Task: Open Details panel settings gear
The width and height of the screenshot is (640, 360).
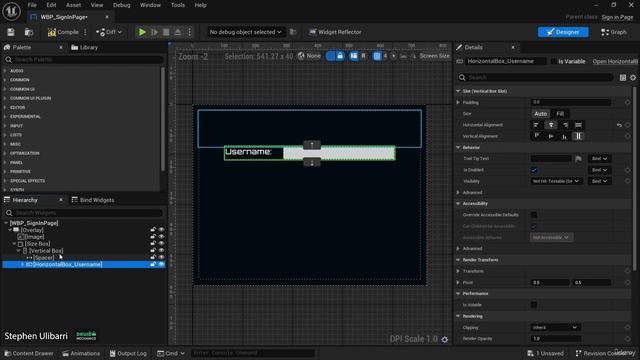Action: pos(633,78)
